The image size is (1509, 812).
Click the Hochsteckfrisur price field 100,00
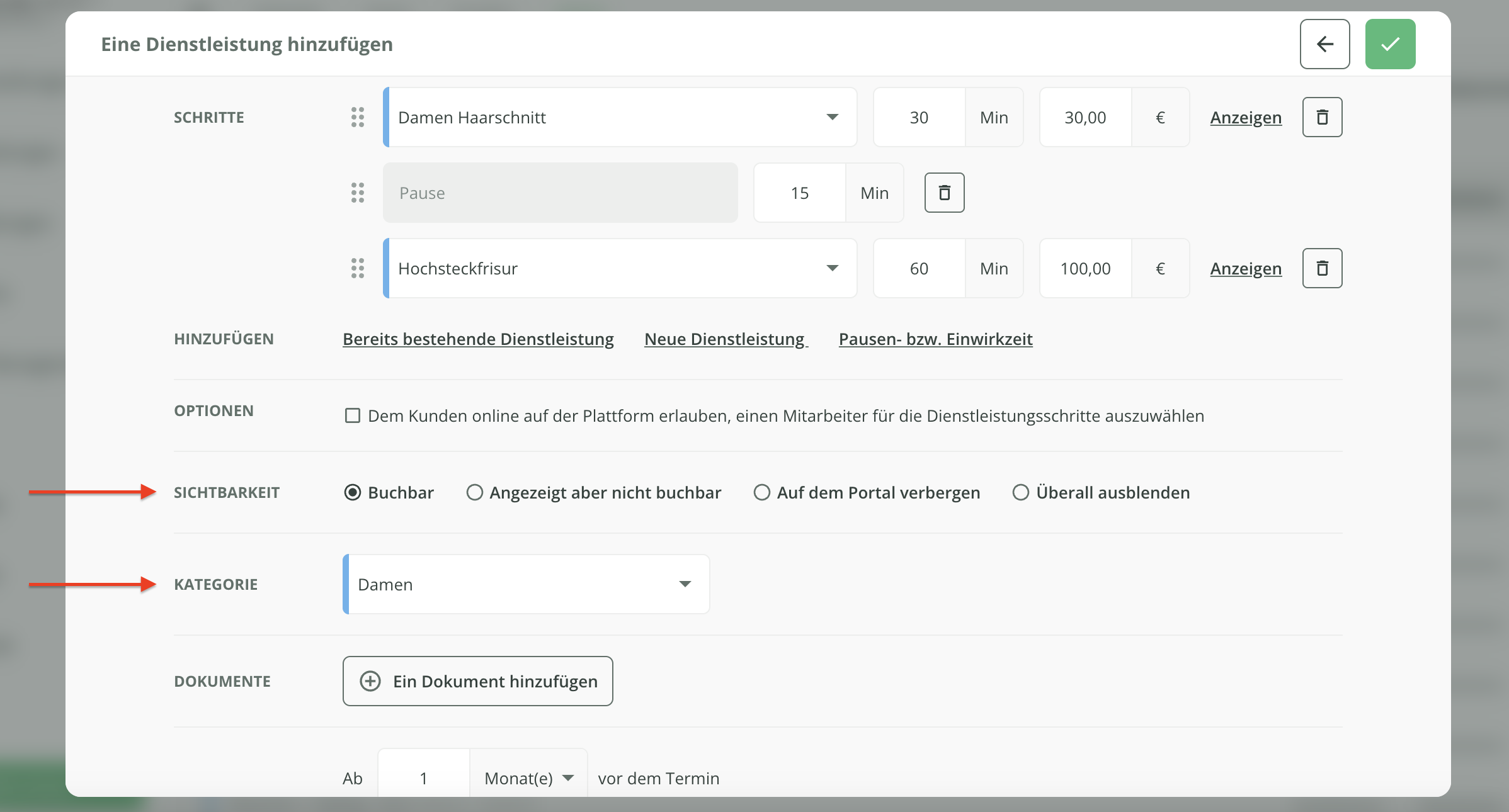click(x=1085, y=268)
